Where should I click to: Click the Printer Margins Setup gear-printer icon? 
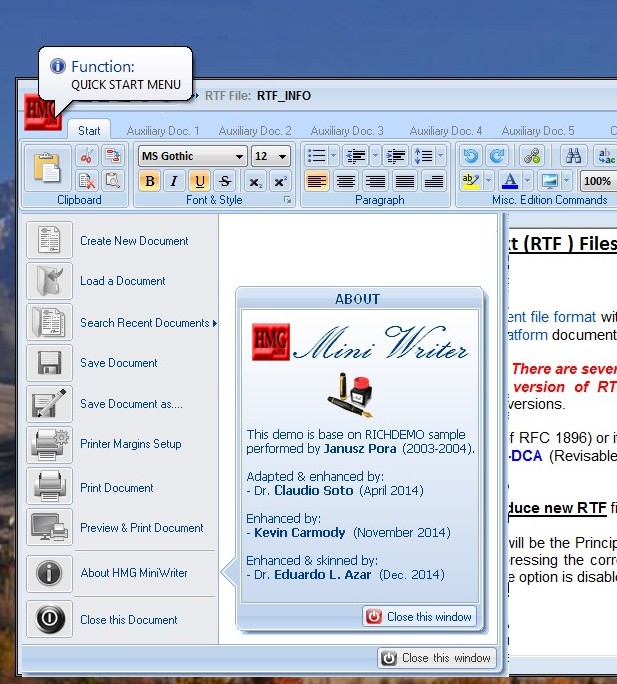coord(49,445)
